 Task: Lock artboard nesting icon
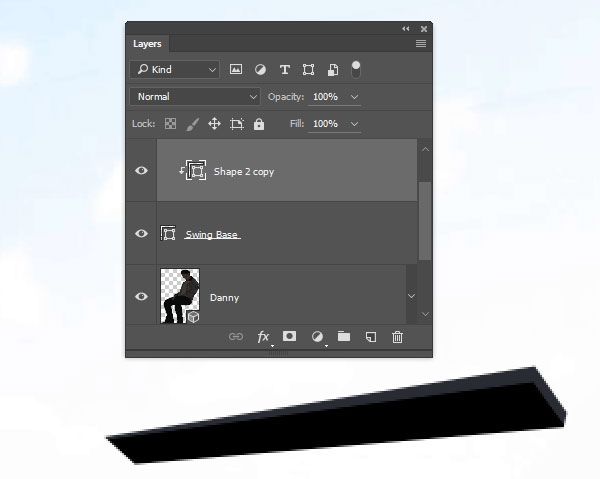click(x=236, y=124)
